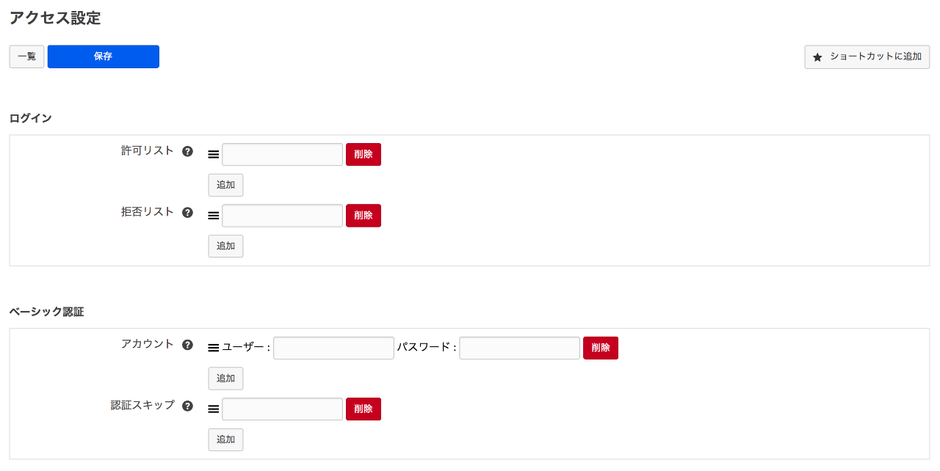940x471 pixels.
Task: Focus the ユーザー input field
Action: [x=333, y=348]
